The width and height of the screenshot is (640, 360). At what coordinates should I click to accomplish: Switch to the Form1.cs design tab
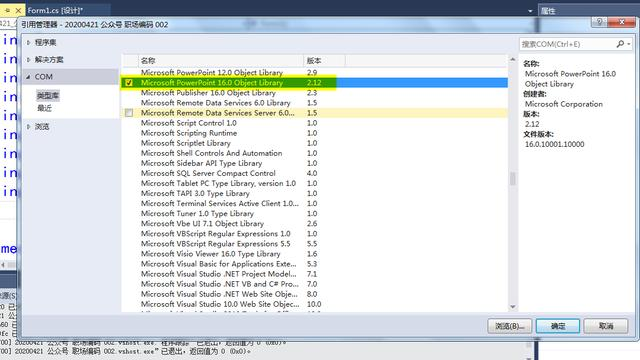click(56, 11)
